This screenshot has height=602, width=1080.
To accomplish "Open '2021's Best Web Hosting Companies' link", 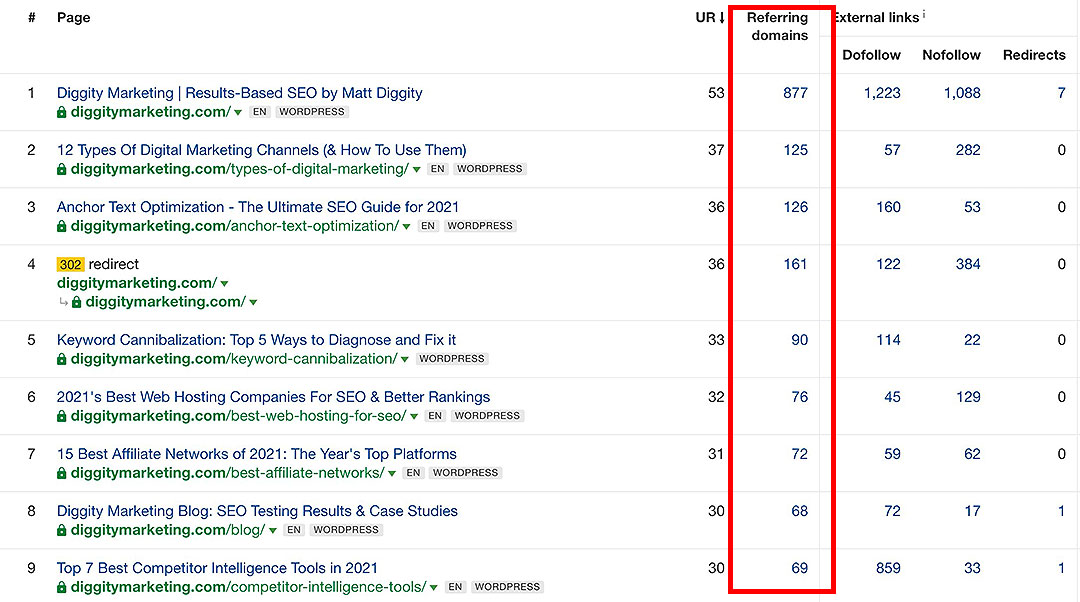I will [x=273, y=397].
